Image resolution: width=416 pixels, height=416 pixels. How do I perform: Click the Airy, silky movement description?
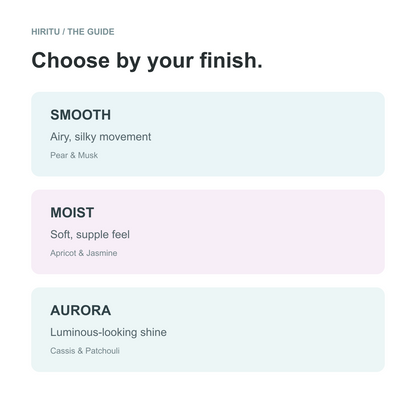(x=101, y=137)
